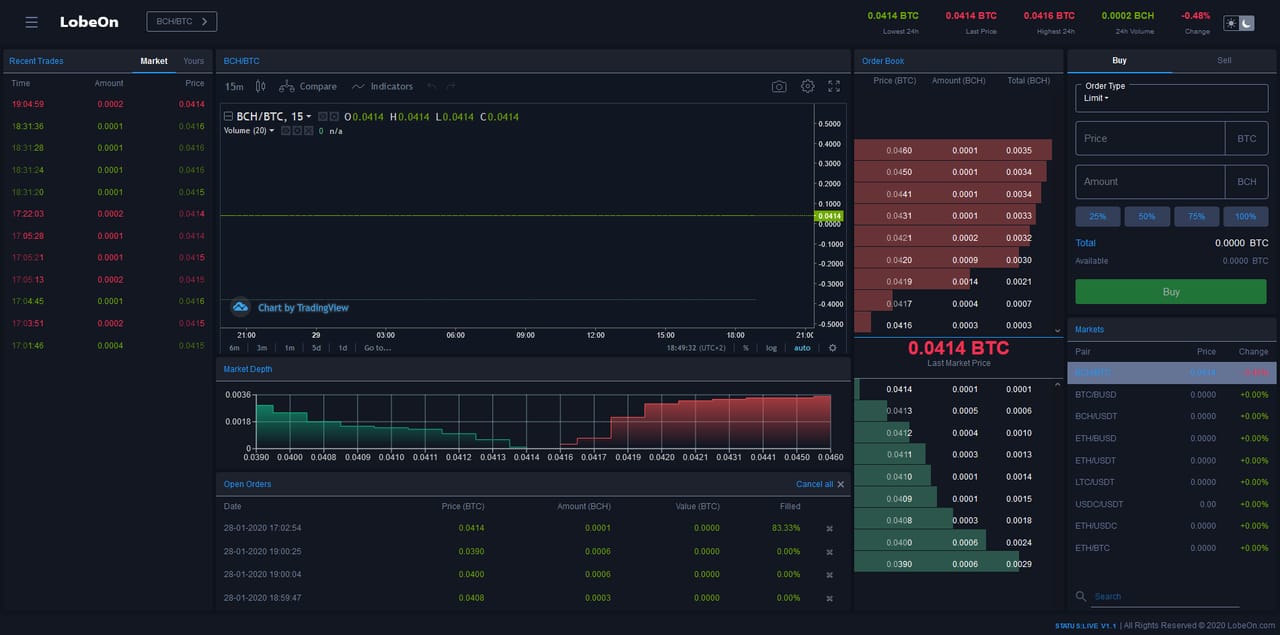Click the Markets search field
The height and width of the screenshot is (635, 1280).
tap(1165, 596)
